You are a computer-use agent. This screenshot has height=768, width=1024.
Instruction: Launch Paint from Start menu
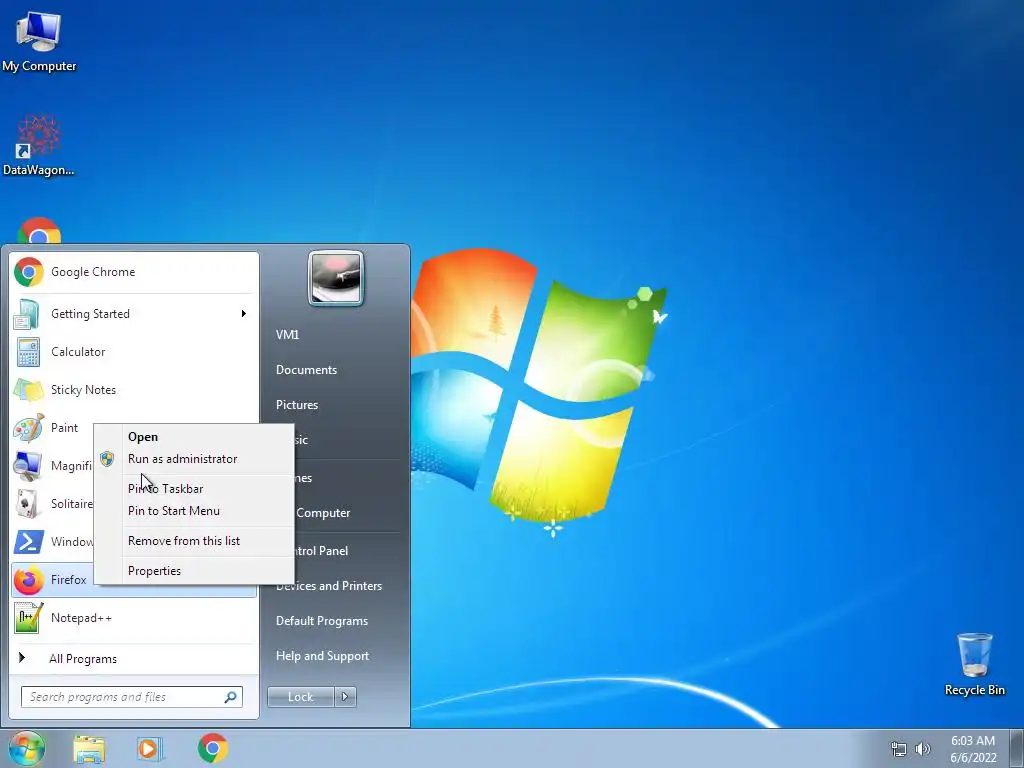coord(52,428)
